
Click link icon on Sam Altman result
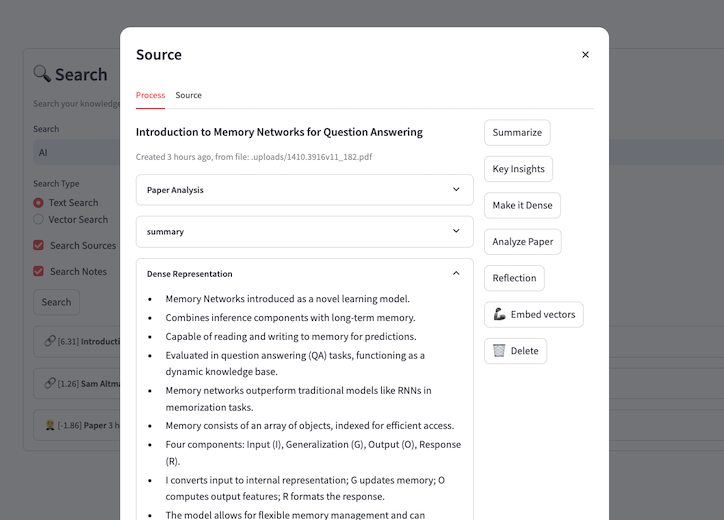pos(50,383)
